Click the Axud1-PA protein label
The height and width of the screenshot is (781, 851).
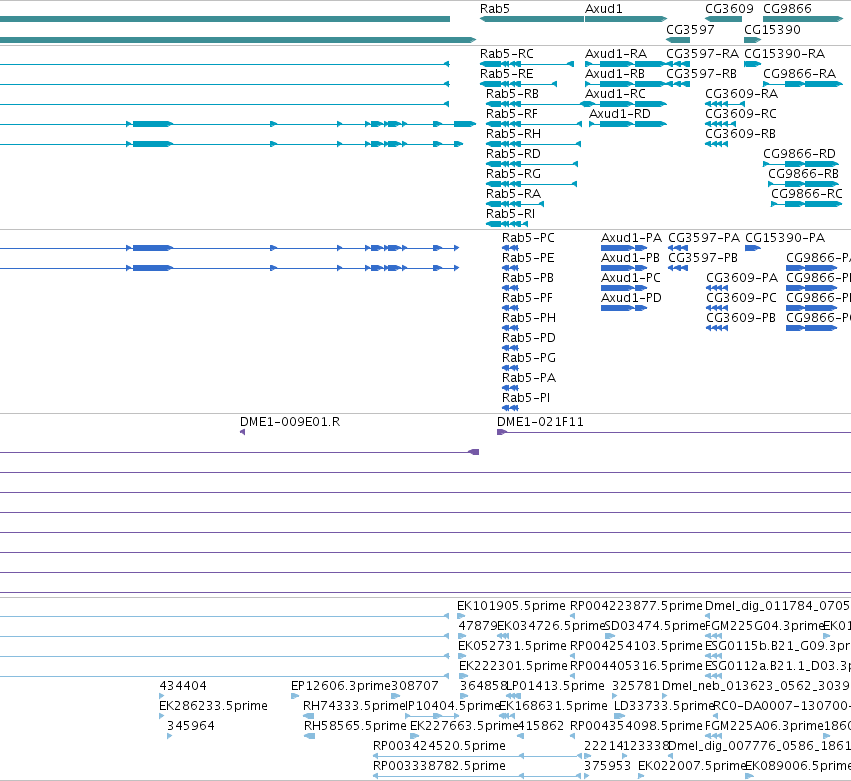pos(631,238)
